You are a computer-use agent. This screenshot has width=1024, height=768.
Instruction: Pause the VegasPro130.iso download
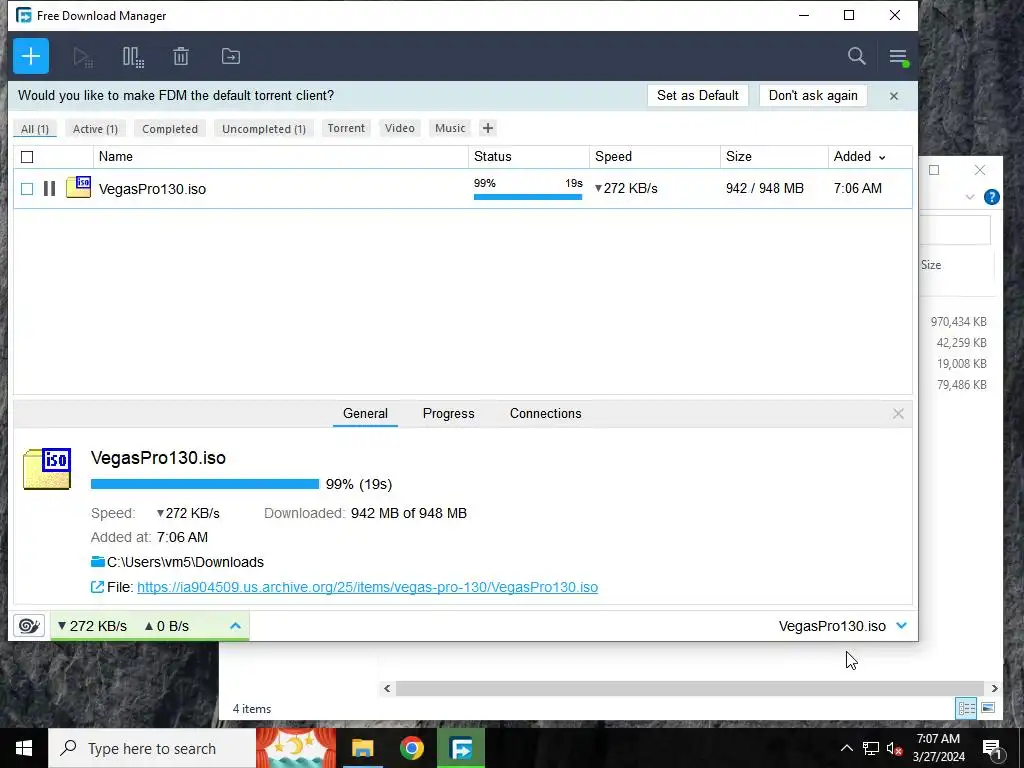[49, 189]
